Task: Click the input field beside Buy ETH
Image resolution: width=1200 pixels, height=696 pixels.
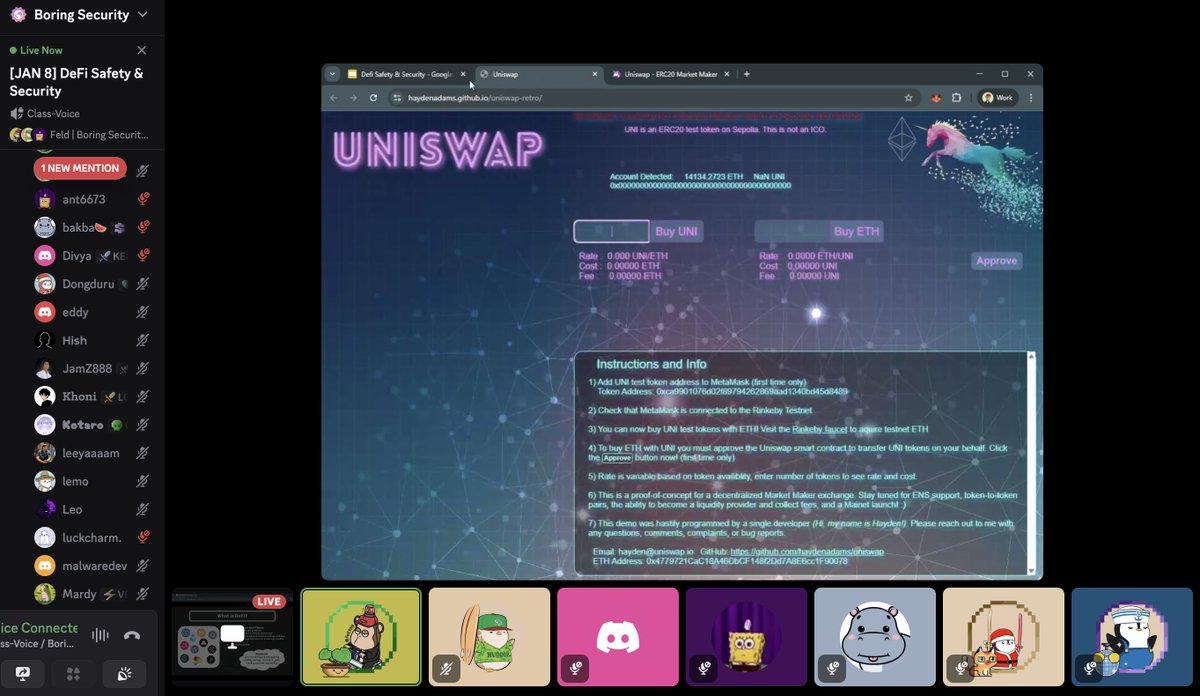Action: [791, 231]
